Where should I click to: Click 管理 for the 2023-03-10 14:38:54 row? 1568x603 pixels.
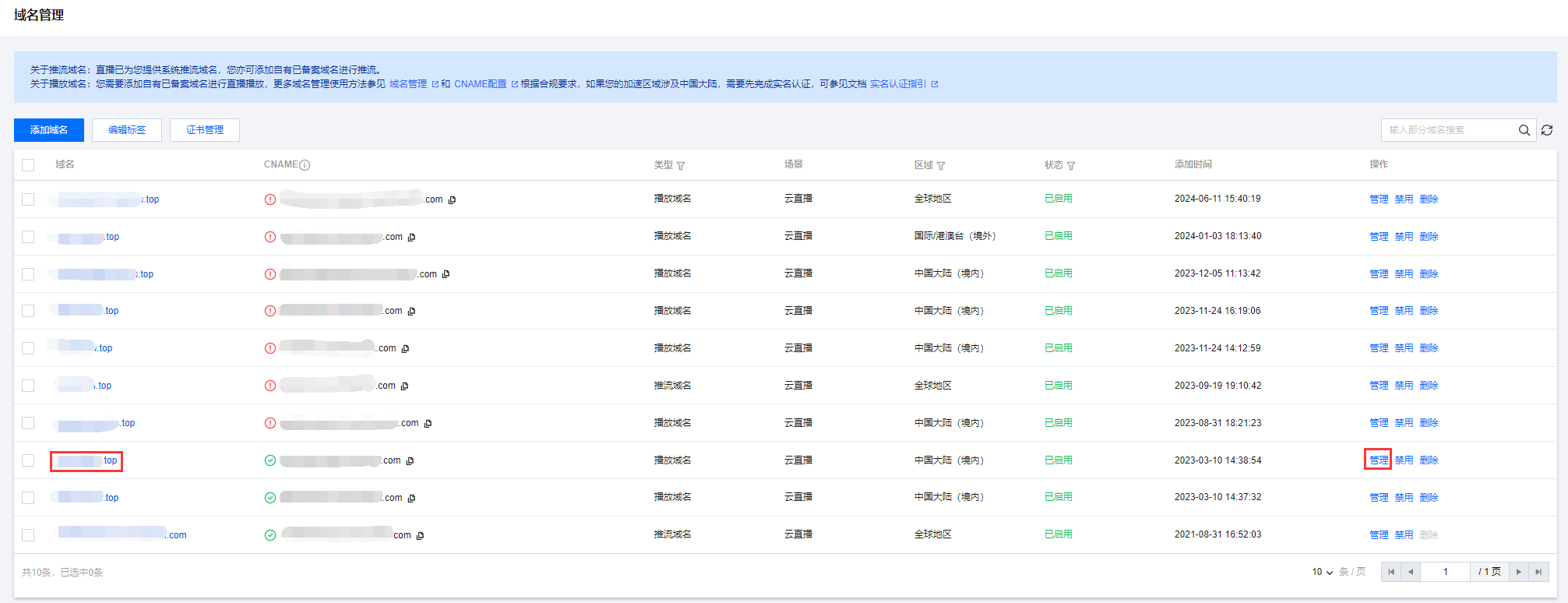[x=1379, y=460]
